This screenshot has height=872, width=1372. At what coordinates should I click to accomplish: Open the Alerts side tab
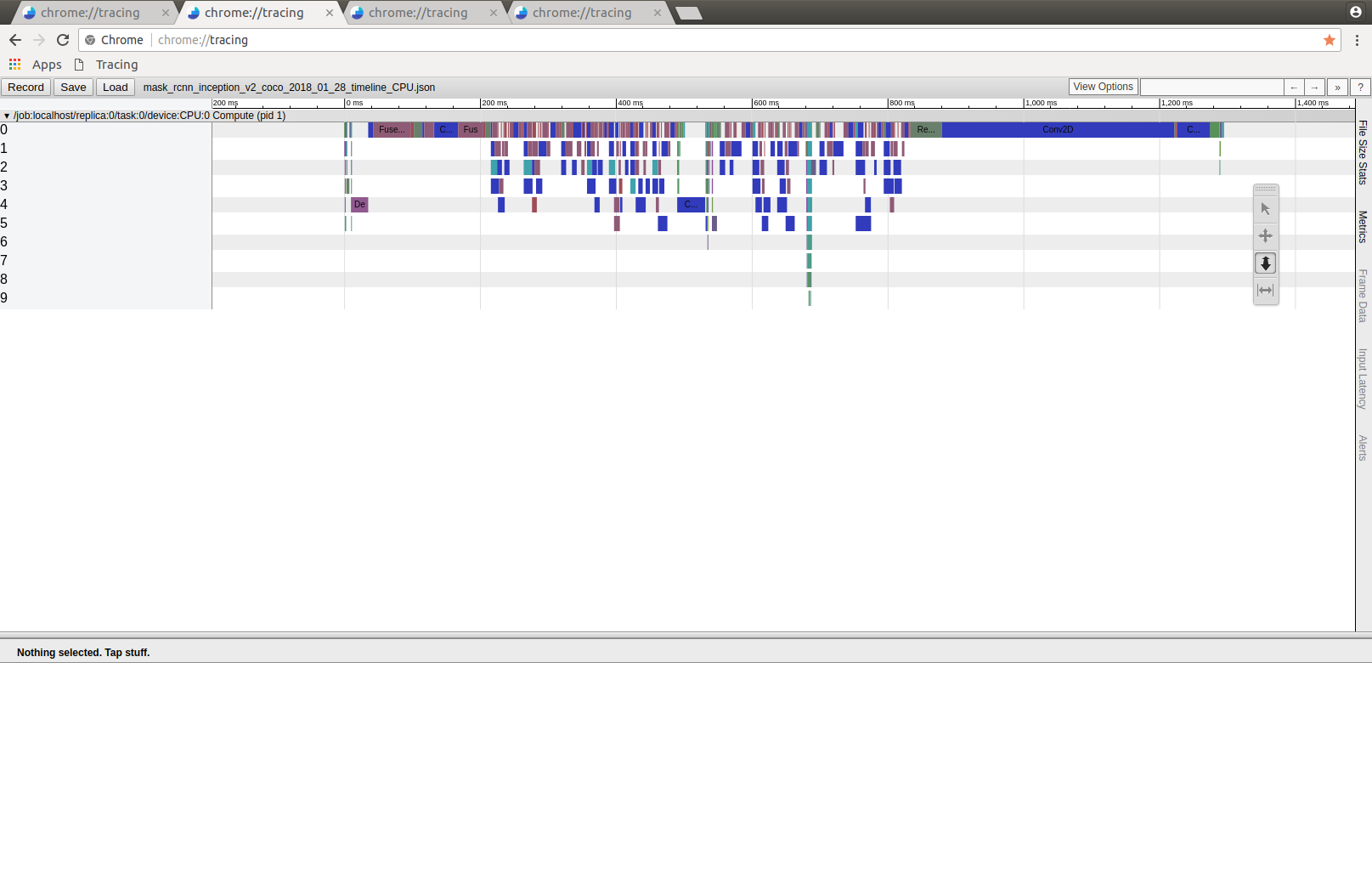[x=1363, y=448]
